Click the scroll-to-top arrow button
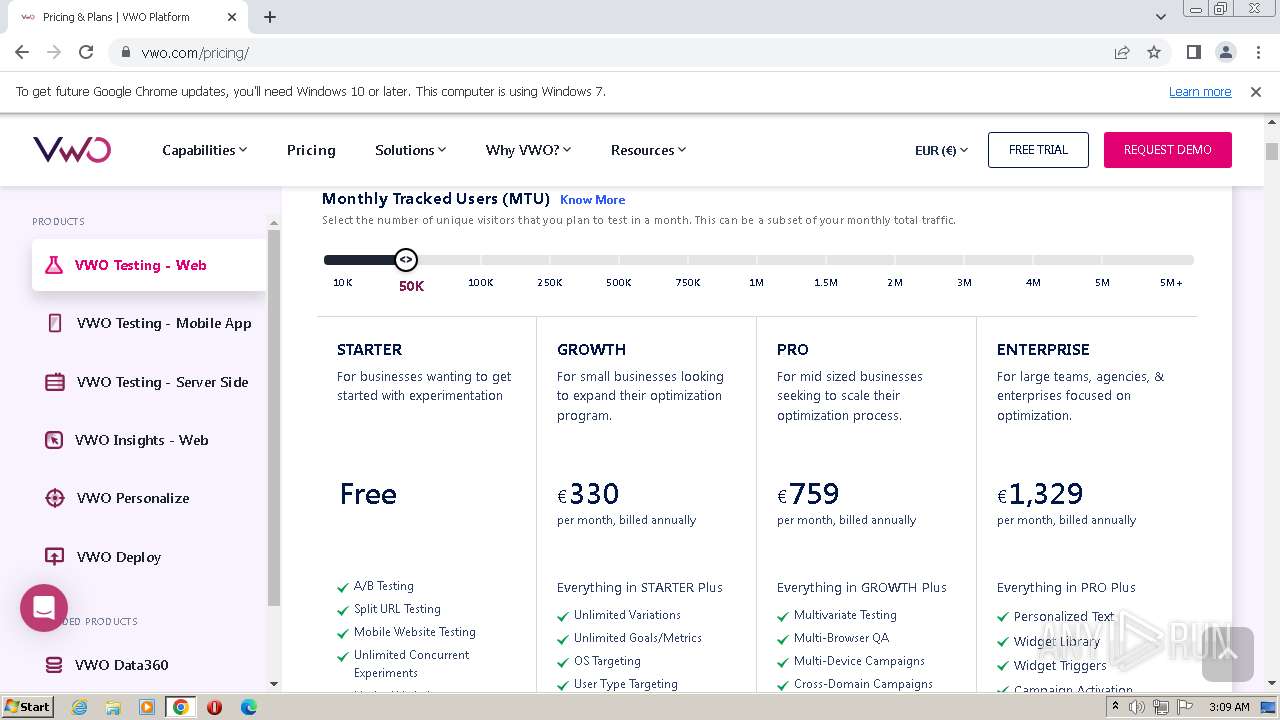This screenshot has height=720, width=1280. [x=1227, y=654]
